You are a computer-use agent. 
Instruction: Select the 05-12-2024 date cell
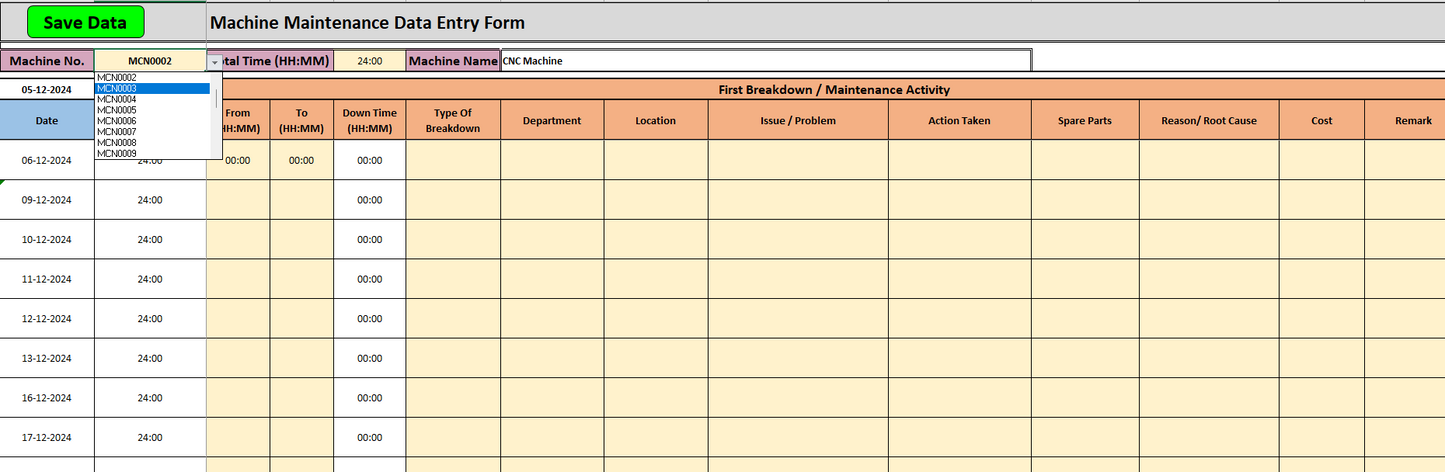click(x=47, y=90)
